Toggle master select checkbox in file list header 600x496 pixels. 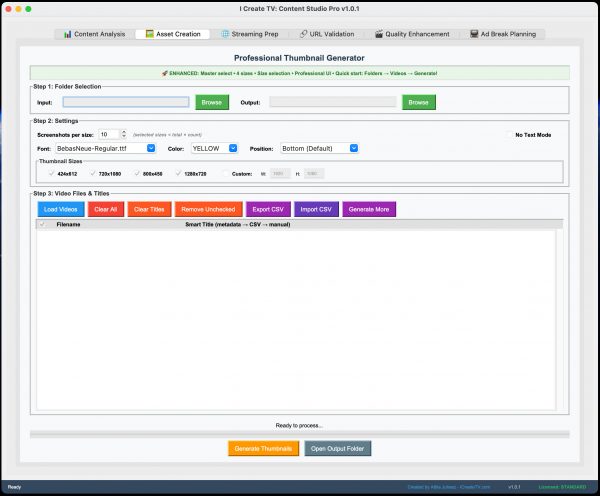pyautogui.click(x=42, y=225)
